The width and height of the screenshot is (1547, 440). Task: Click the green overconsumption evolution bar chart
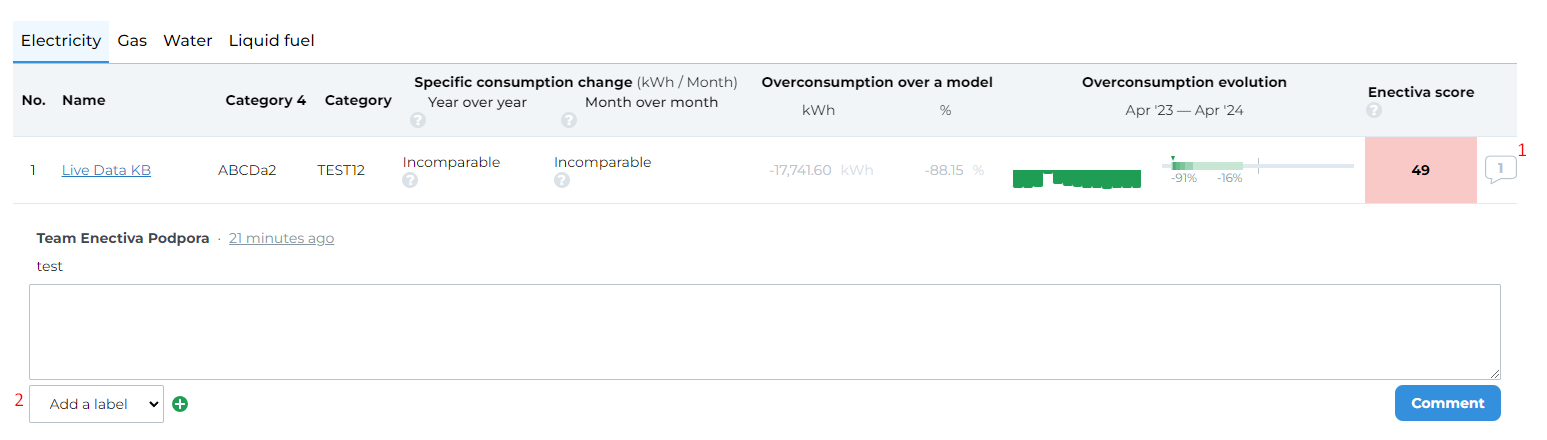(x=1077, y=179)
